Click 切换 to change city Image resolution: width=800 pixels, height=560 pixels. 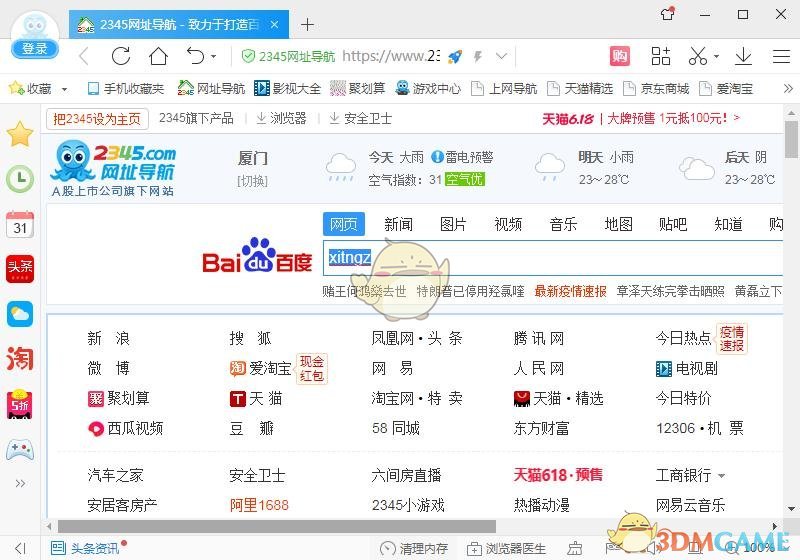253,181
